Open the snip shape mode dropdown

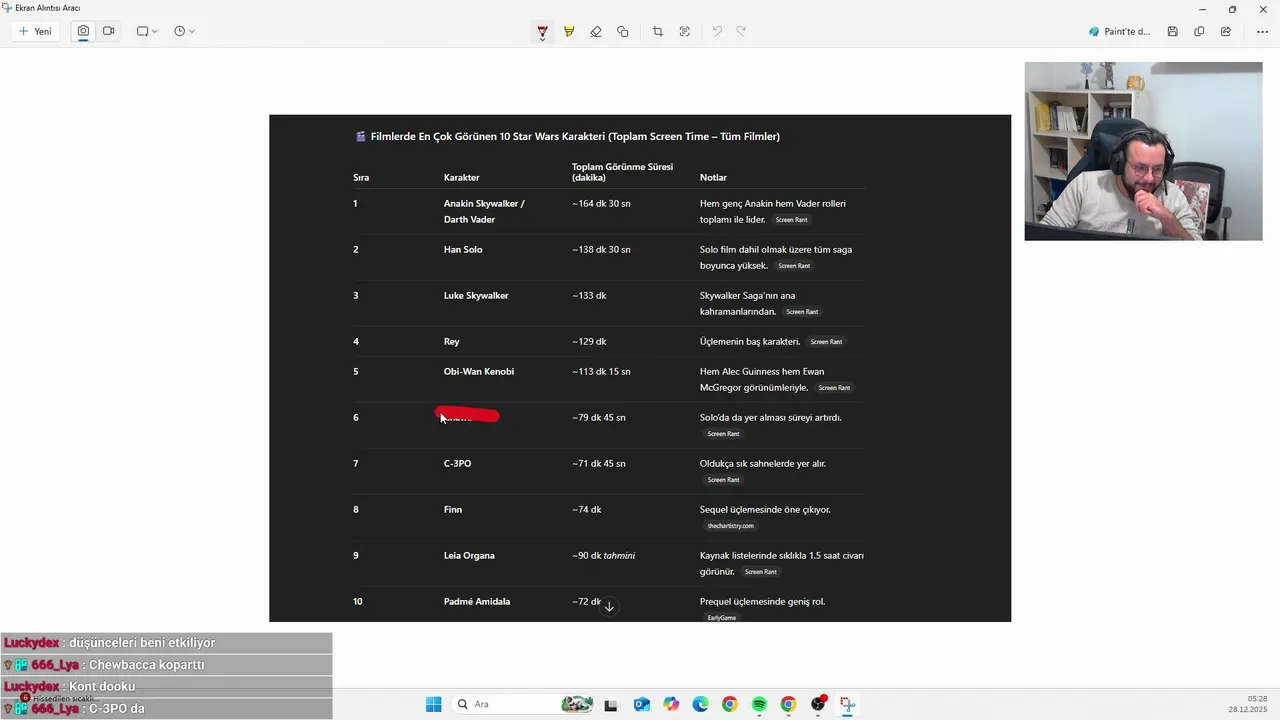pos(147,31)
